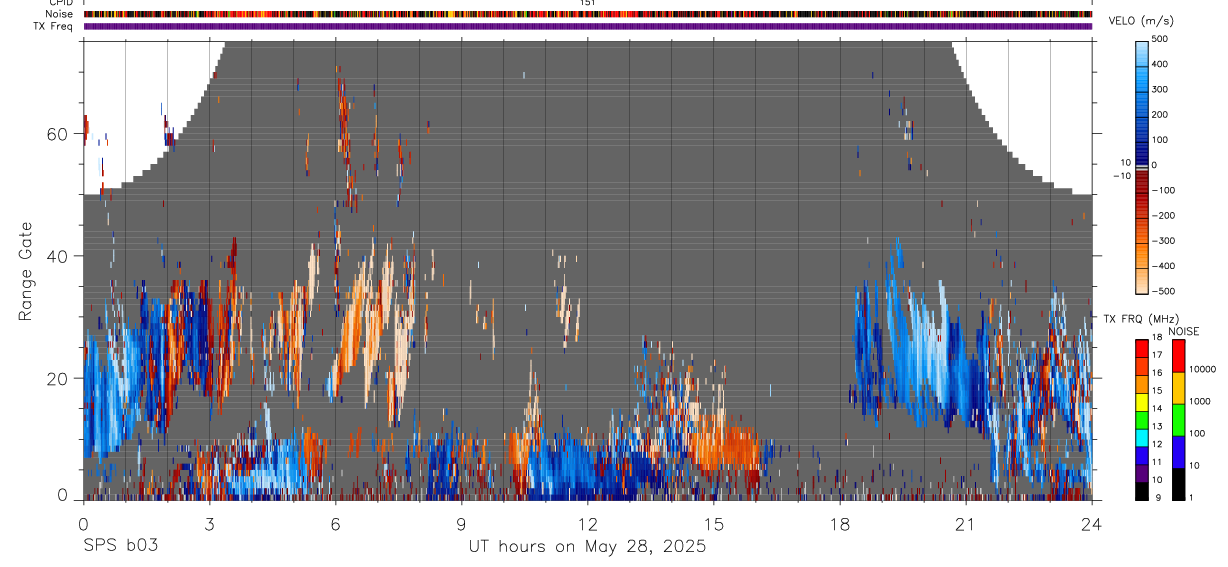Click the 'SPS b03' radar beam label
Viewport: 1228px width, 567px height.
click(x=120, y=547)
